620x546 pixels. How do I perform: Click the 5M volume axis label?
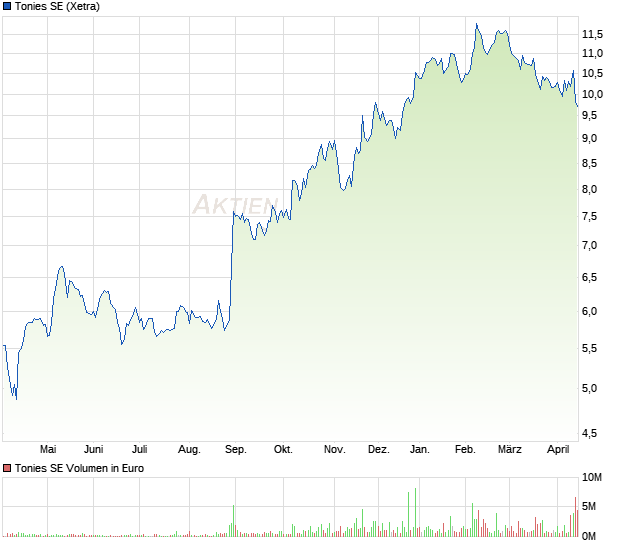click(589, 506)
